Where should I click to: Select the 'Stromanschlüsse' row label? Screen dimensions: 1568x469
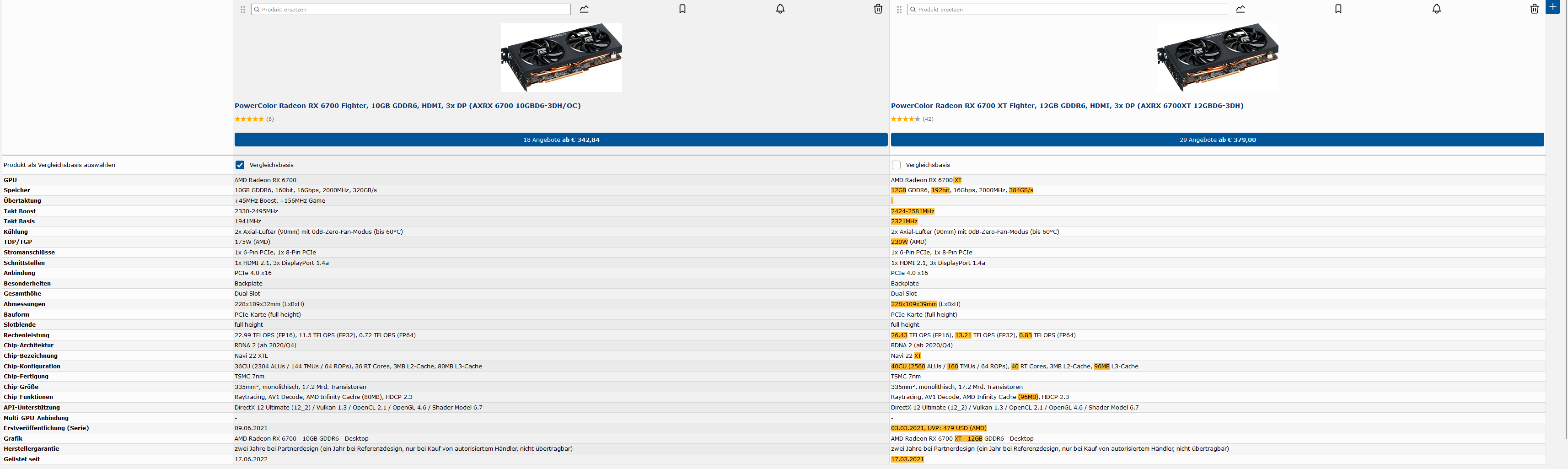[29, 253]
